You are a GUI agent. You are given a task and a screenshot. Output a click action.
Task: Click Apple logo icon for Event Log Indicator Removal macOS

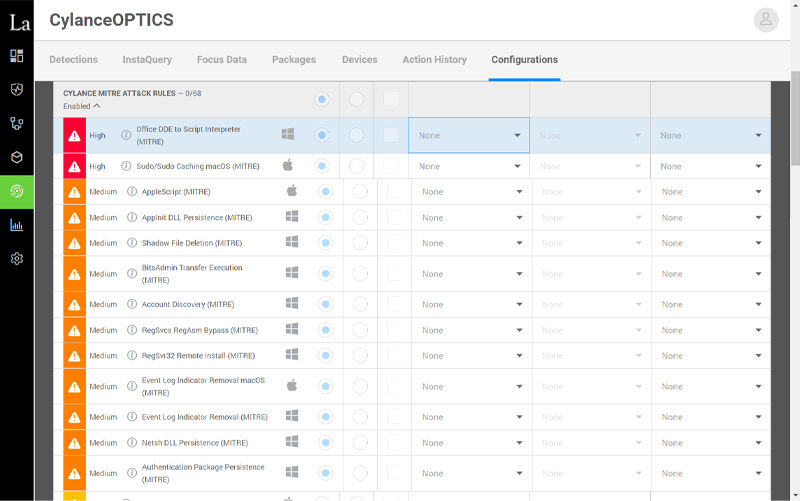point(292,385)
